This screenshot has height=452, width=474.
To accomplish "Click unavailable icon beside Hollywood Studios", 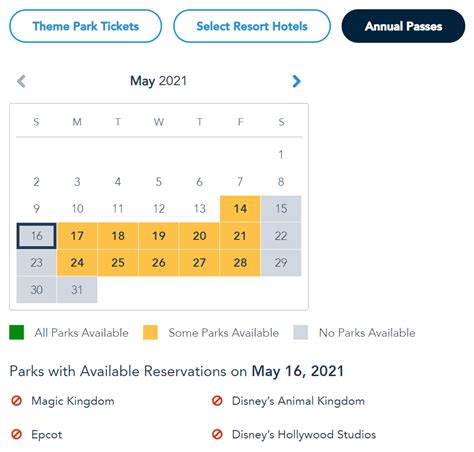I will [x=217, y=434].
